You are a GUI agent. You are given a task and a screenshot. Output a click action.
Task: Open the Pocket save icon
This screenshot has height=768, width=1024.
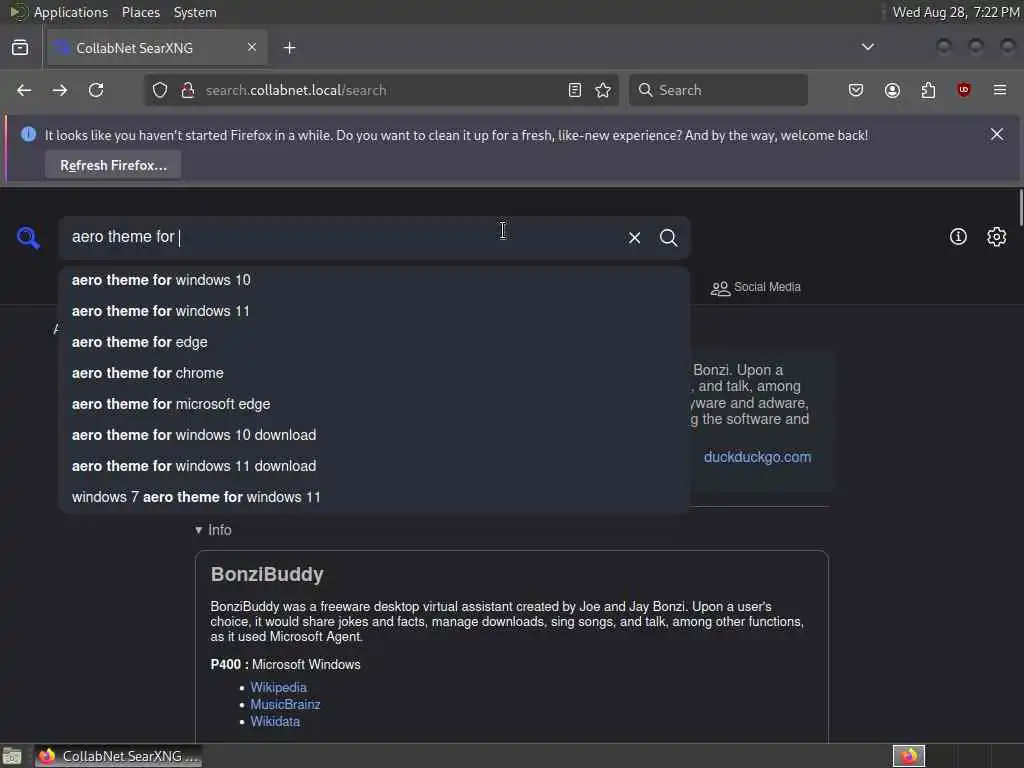point(856,90)
